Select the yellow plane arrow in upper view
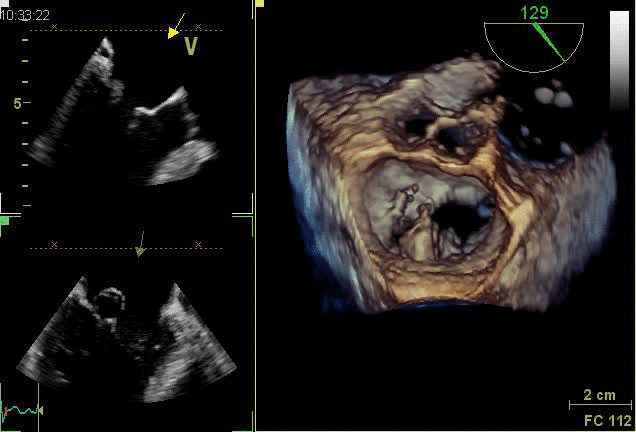Screen dimensions: 636x432 176,26
